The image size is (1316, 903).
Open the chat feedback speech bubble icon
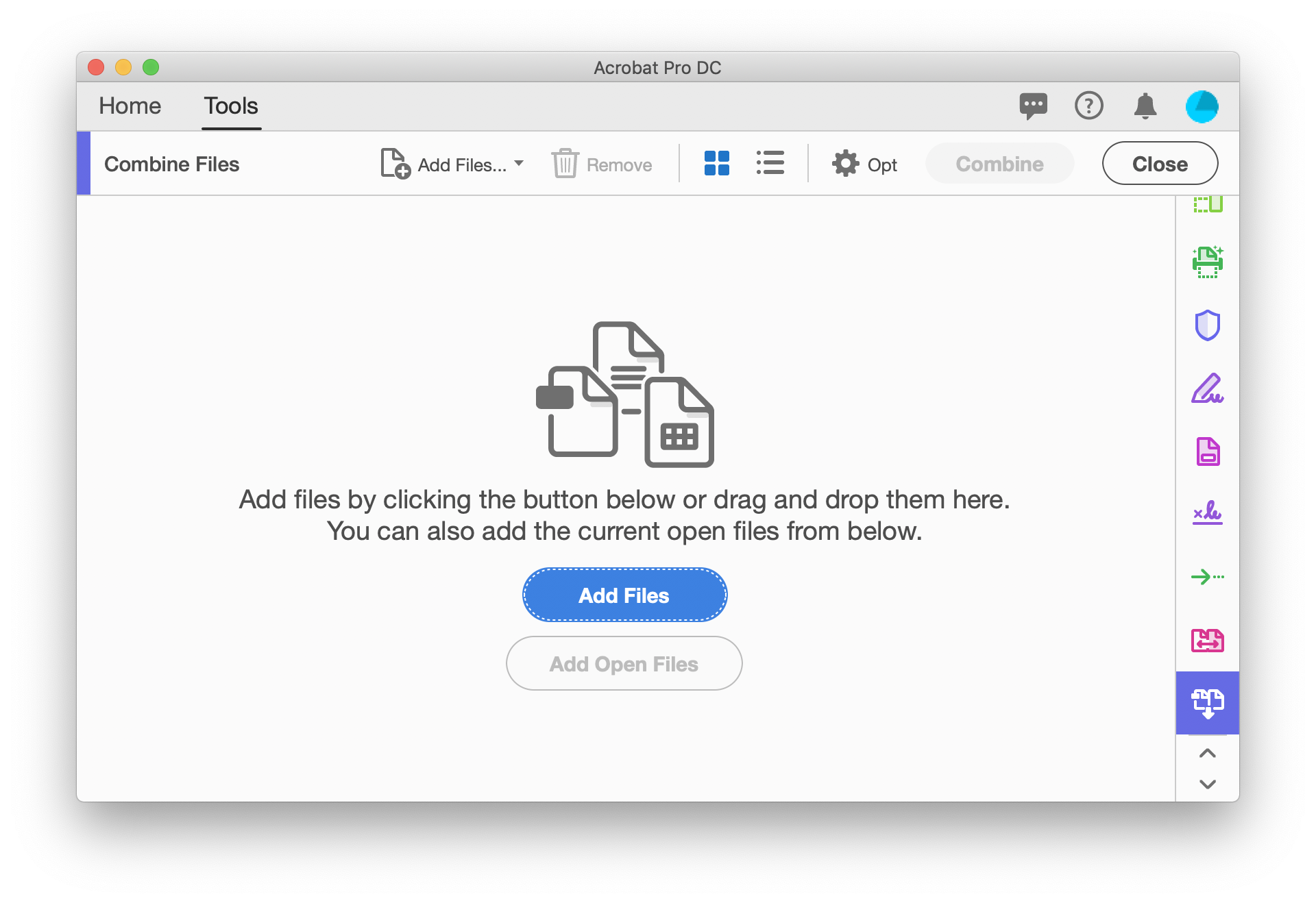coord(1033,106)
